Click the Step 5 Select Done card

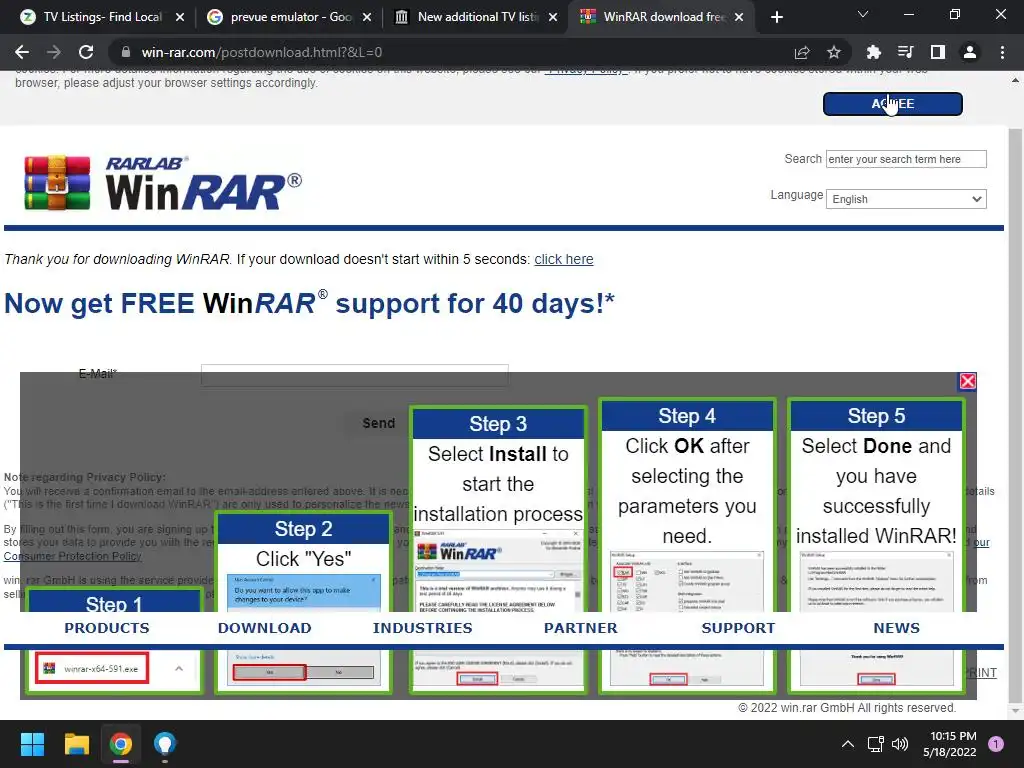click(876, 545)
